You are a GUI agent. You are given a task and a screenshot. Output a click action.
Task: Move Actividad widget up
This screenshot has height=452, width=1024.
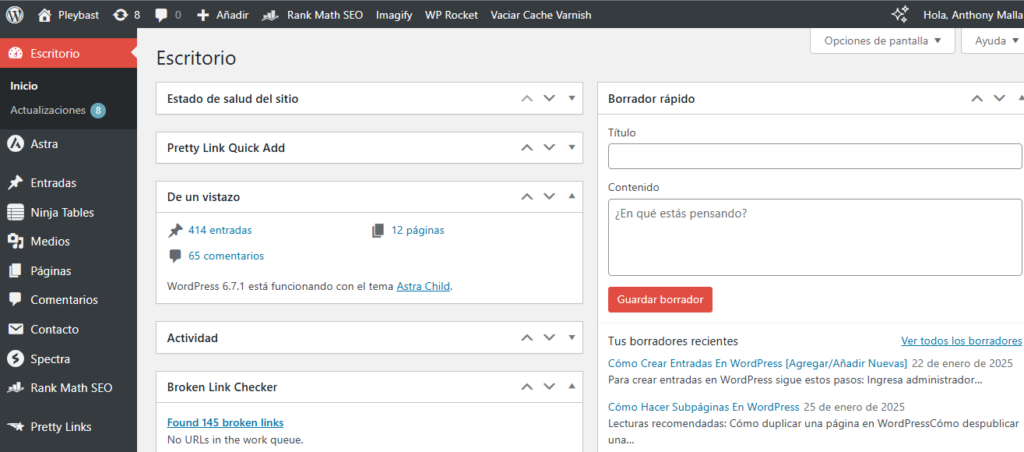coord(526,338)
